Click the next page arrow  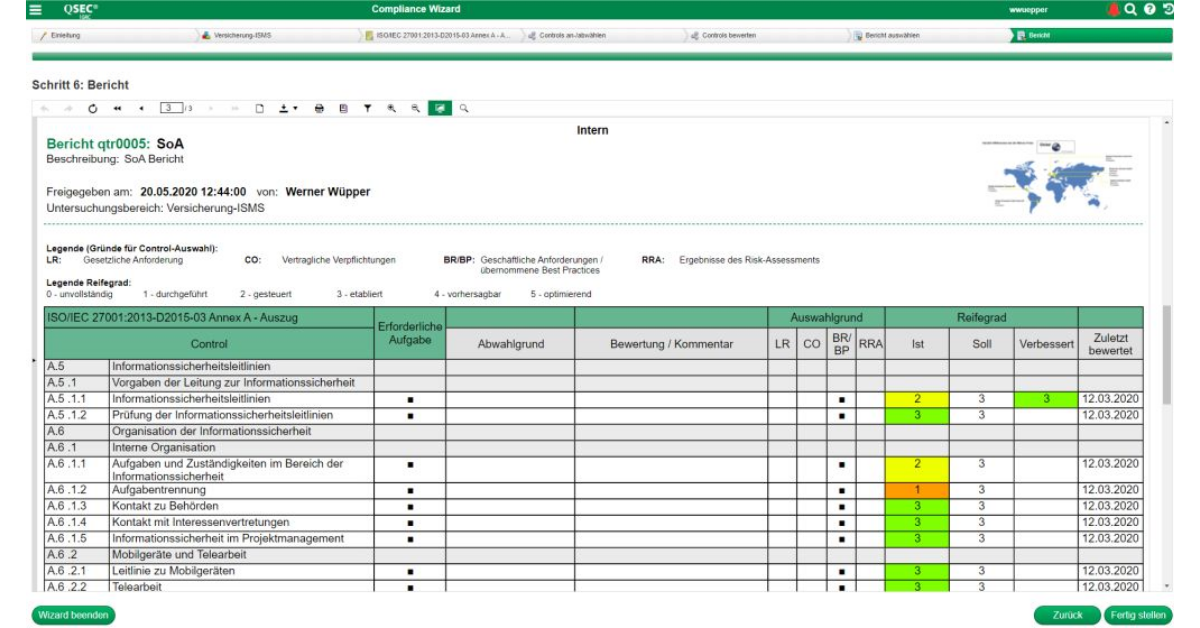[213, 107]
